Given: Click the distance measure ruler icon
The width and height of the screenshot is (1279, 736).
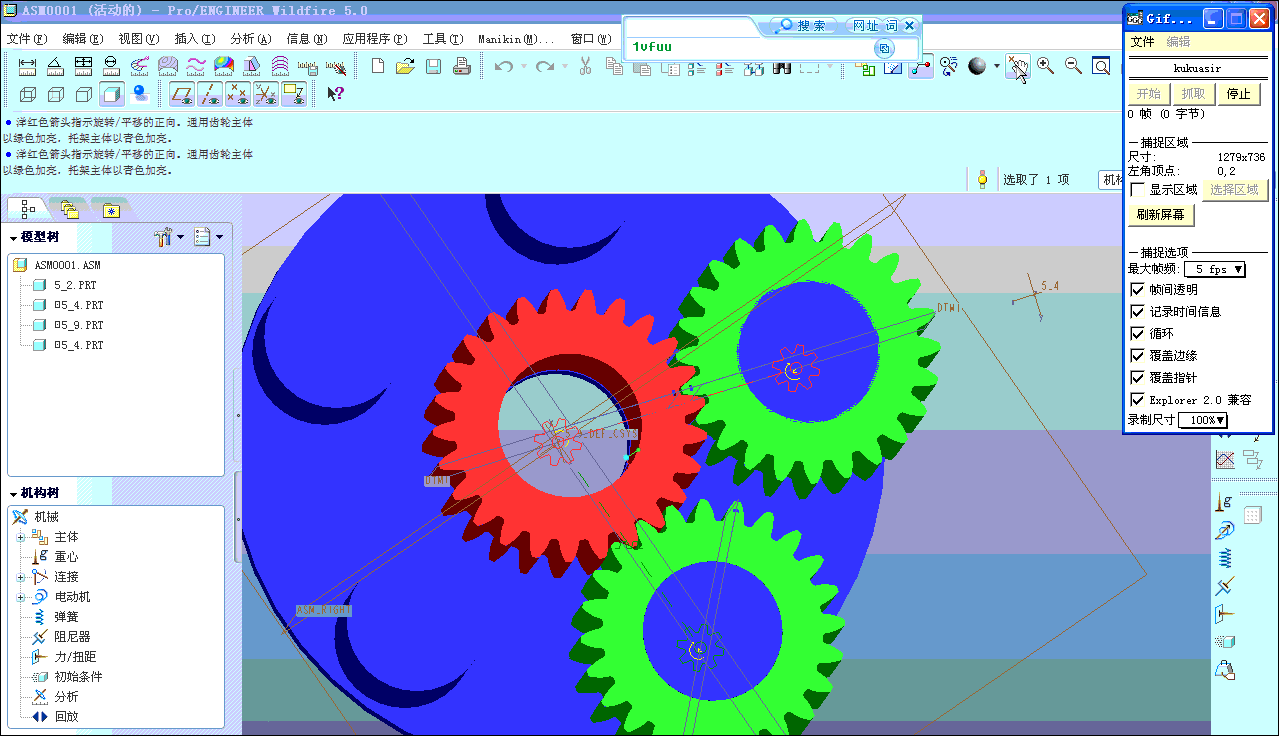Looking at the screenshot, I should pyautogui.click(x=28, y=66).
